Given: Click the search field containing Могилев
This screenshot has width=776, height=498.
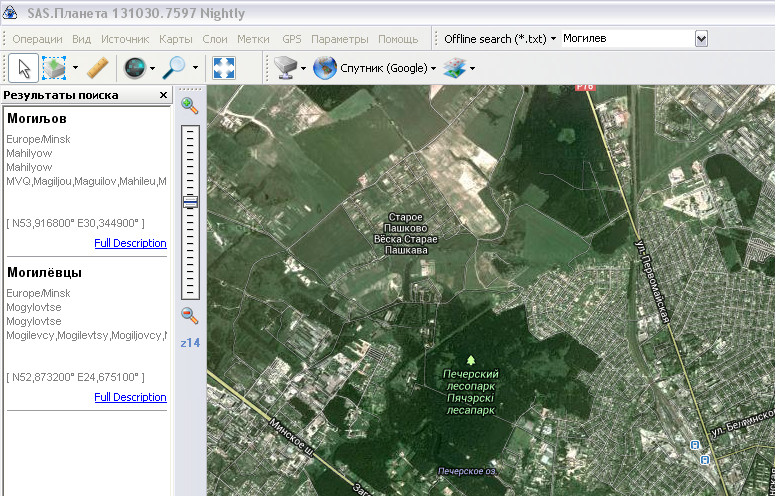Looking at the screenshot, I should [625, 38].
